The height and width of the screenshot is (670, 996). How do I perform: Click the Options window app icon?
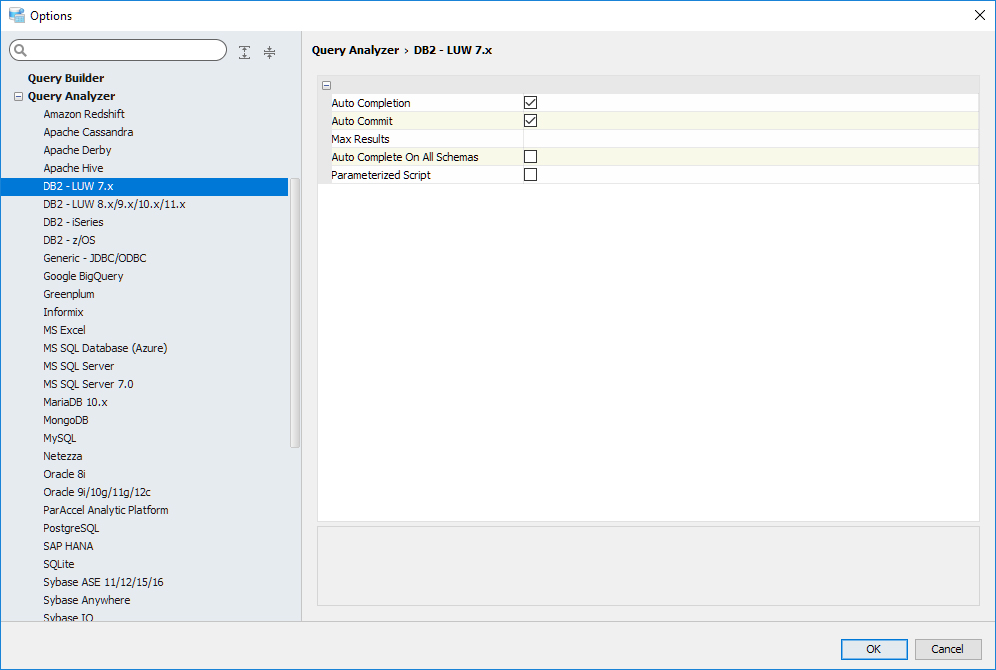pyautogui.click(x=16, y=16)
